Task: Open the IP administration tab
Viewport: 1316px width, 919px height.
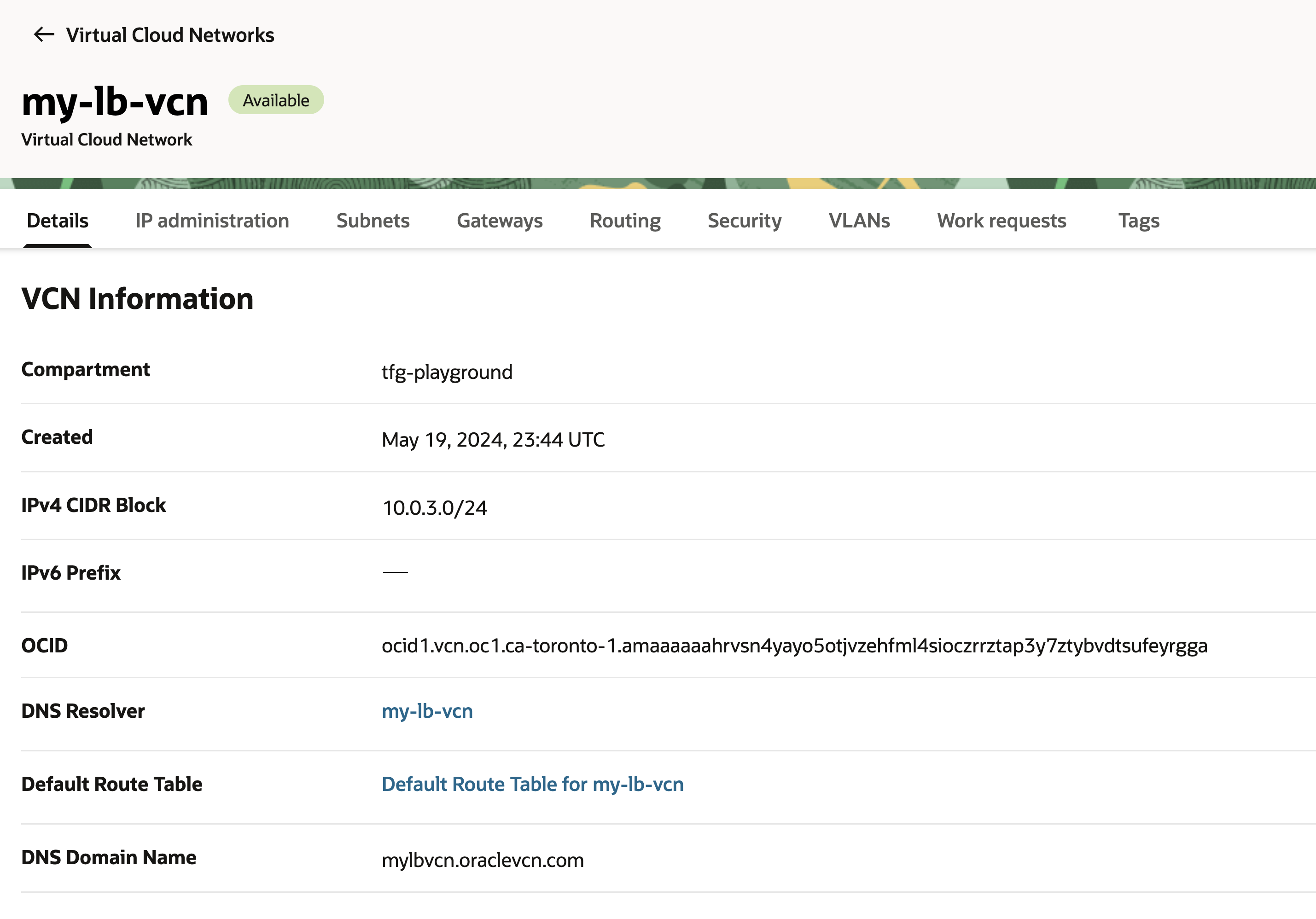Action: tap(212, 221)
